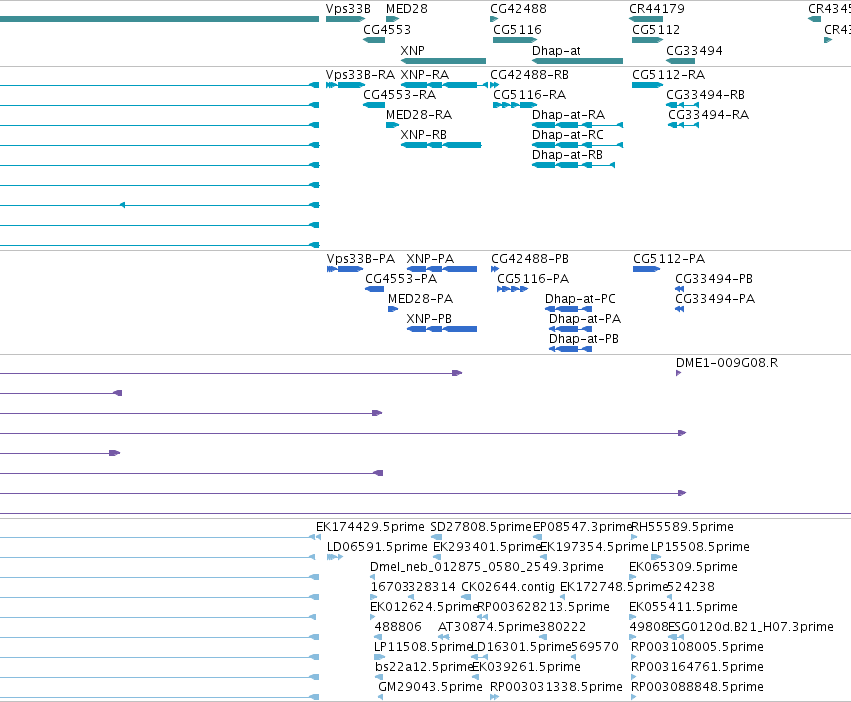Click the LP15508.5prime EST label
Image resolution: width=851 pixels, height=702 pixels.
click(x=700, y=547)
